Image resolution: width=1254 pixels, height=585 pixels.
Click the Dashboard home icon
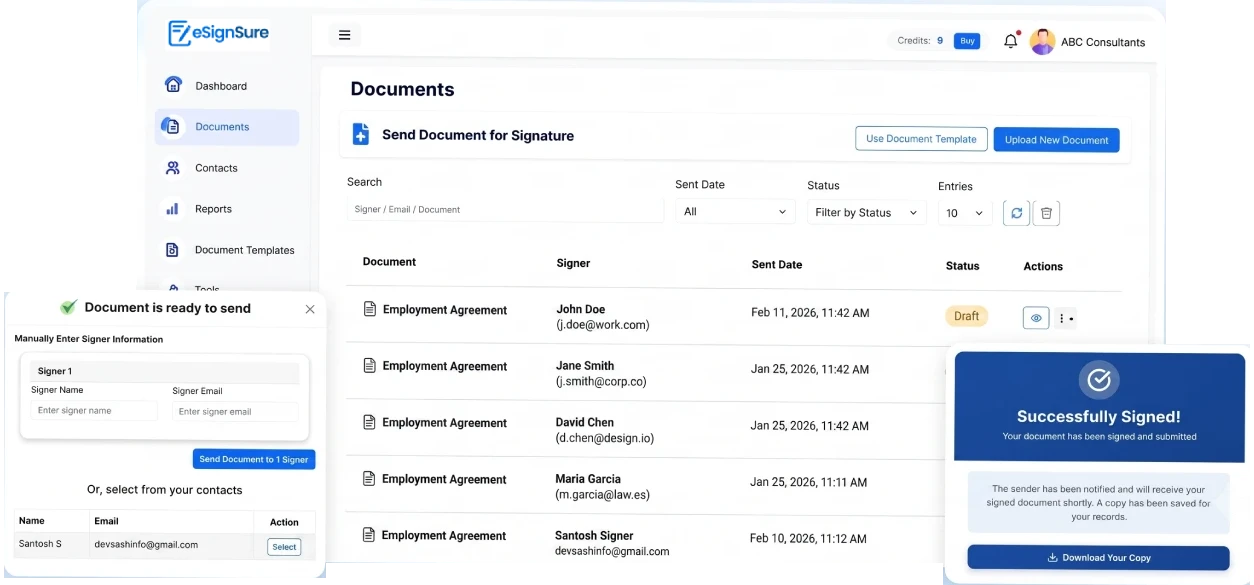tap(173, 85)
